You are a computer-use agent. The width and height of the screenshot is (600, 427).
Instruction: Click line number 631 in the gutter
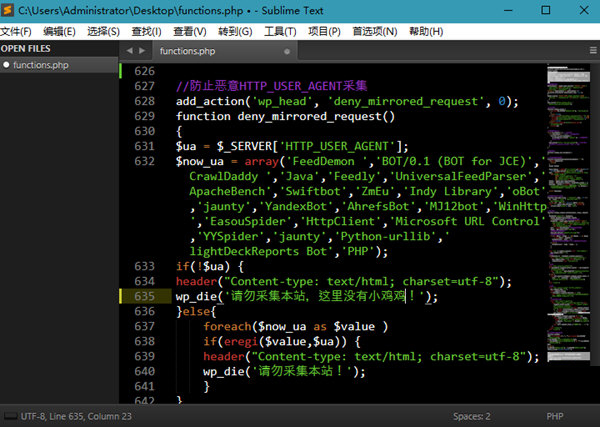[x=145, y=146]
